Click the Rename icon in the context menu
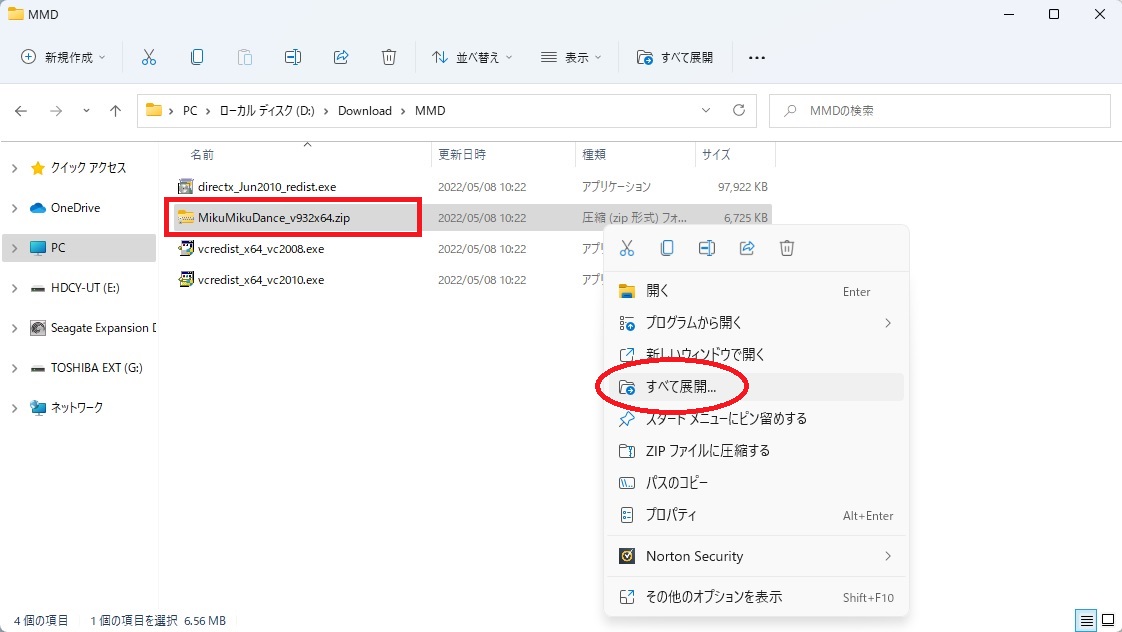1122x632 pixels. pos(707,248)
